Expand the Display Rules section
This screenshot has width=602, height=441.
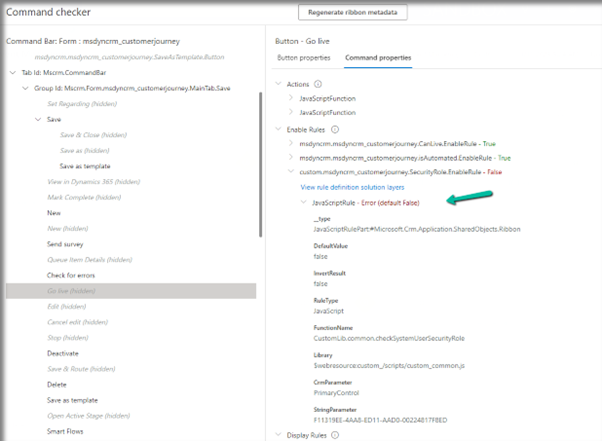point(278,434)
